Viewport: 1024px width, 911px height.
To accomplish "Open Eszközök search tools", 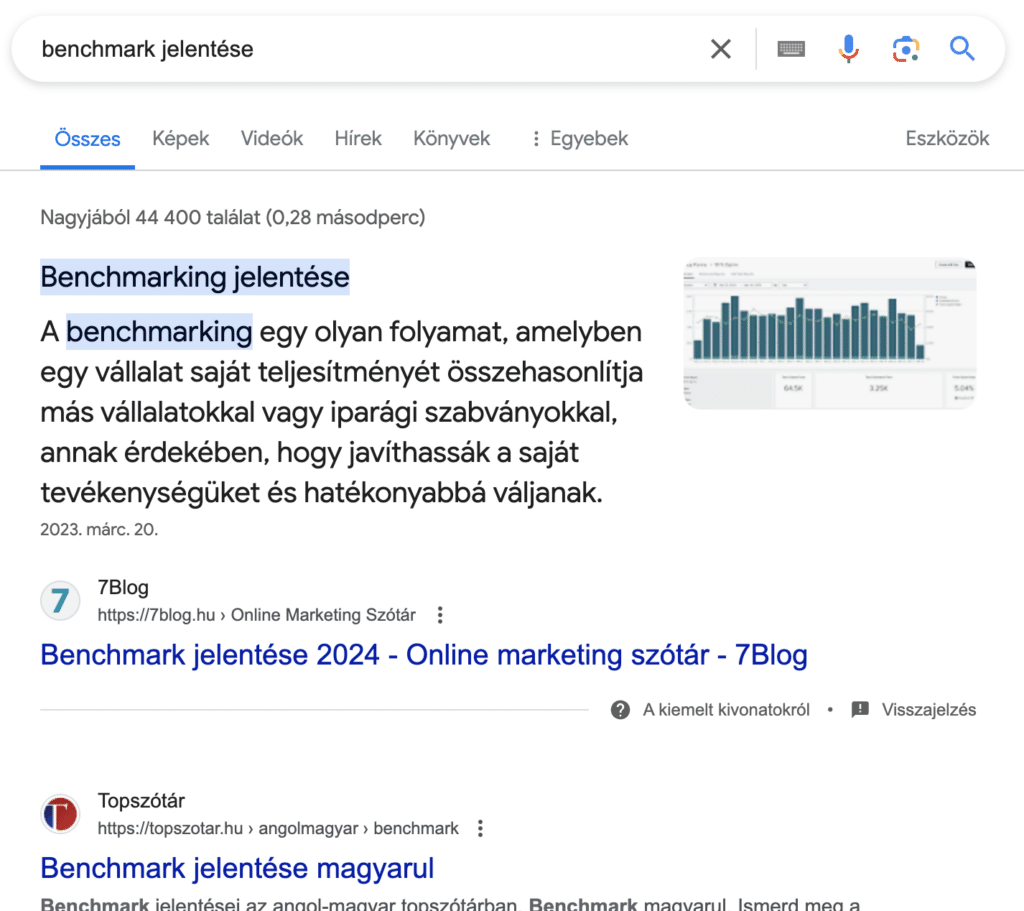I will [x=946, y=139].
